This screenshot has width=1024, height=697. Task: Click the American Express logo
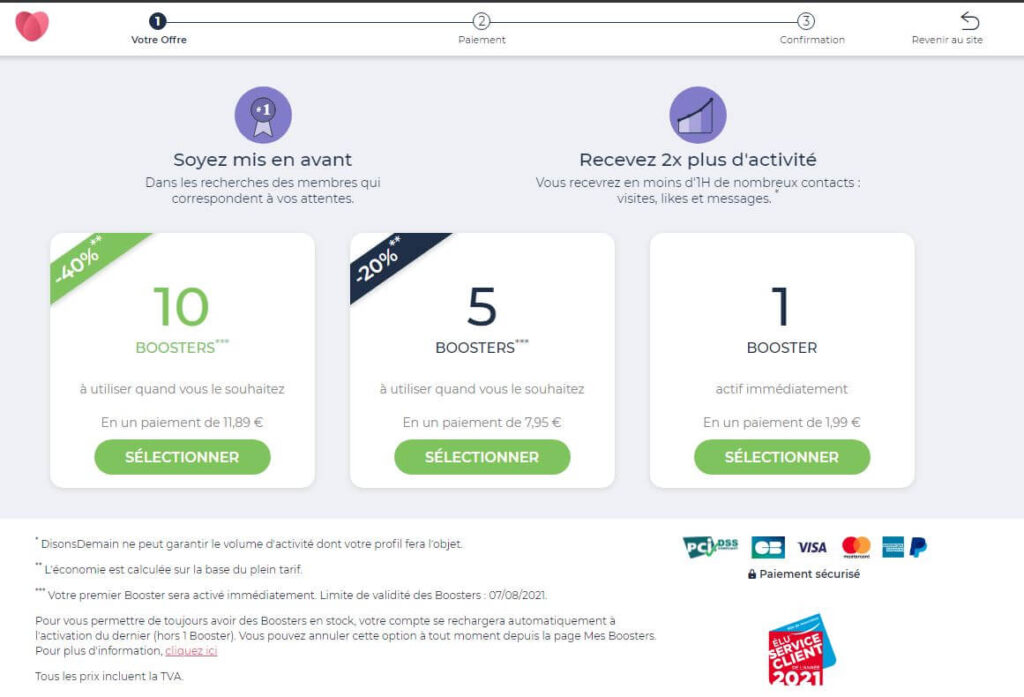tap(893, 547)
